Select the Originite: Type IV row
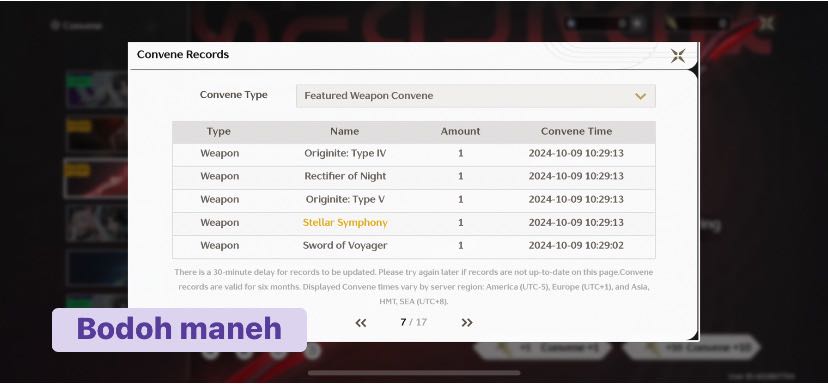828x384 pixels. tap(413, 154)
